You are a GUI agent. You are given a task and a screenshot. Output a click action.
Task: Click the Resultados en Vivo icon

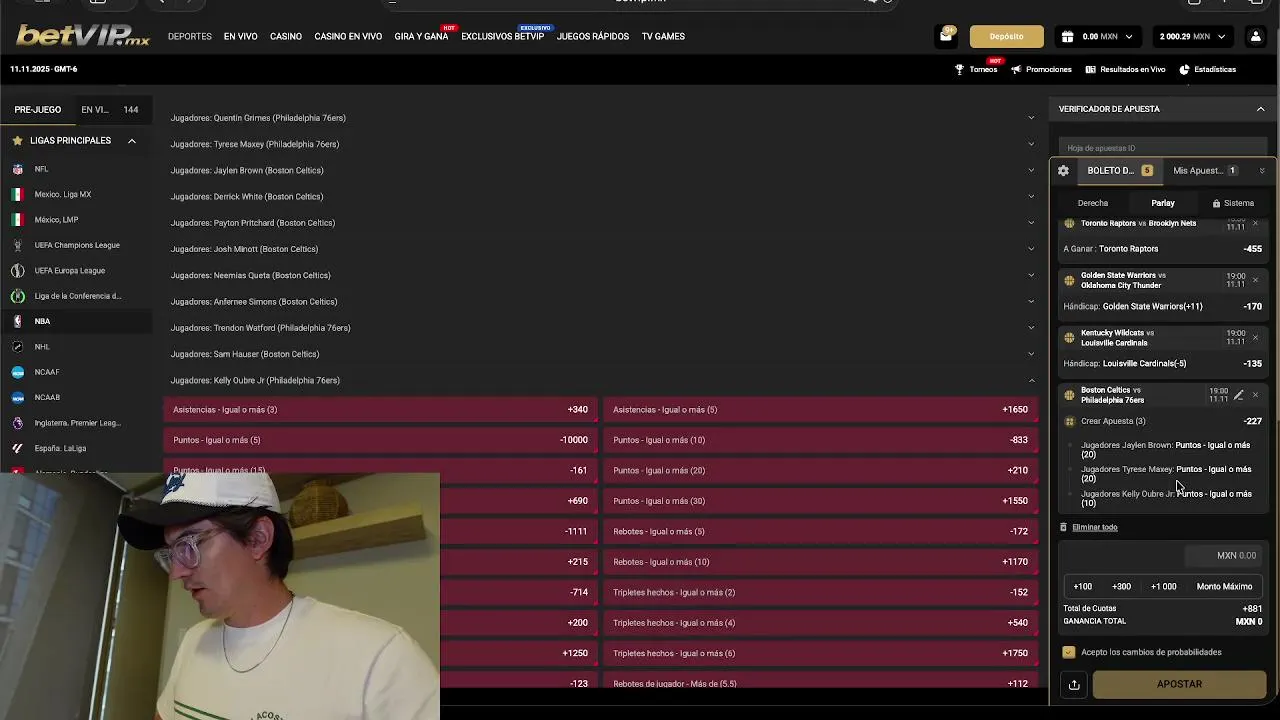[1090, 69]
